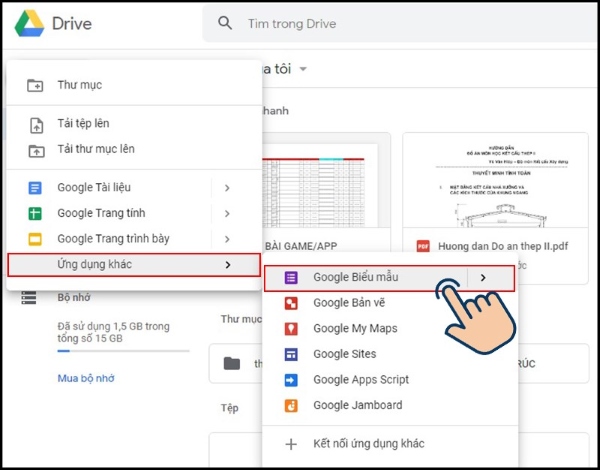
Task: Click the Google Biểu mẫu forms icon
Action: click(x=291, y=277)
